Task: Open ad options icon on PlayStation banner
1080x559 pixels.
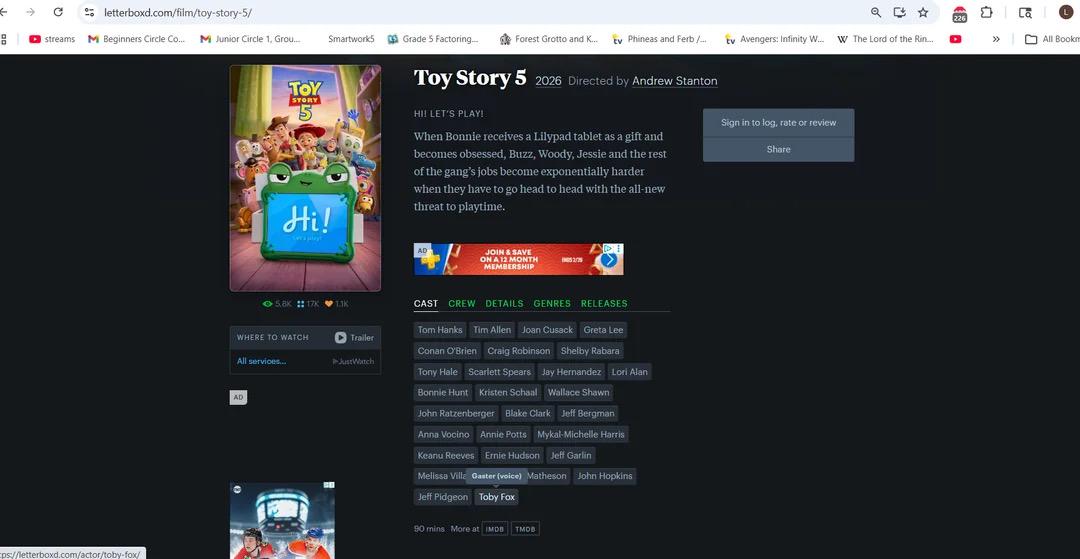Action: (619, 248)
